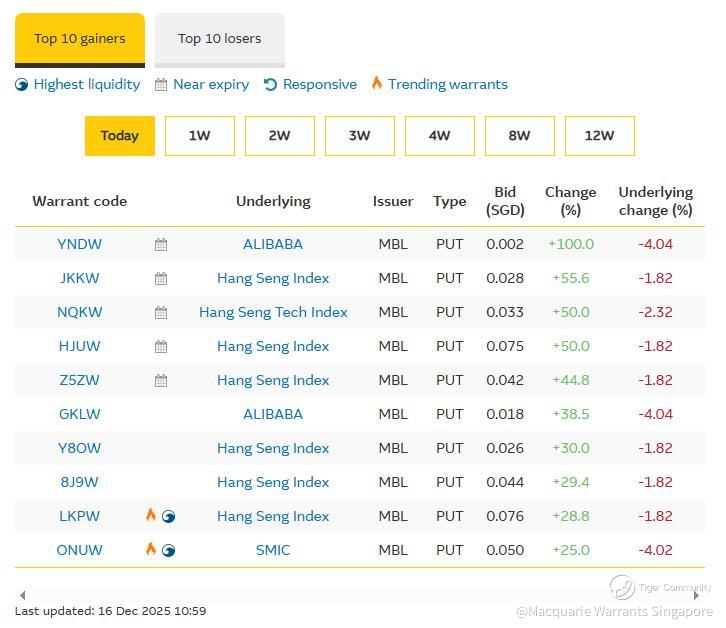
Task: Open SMIC underlying link
Action: tap(273, 550)
